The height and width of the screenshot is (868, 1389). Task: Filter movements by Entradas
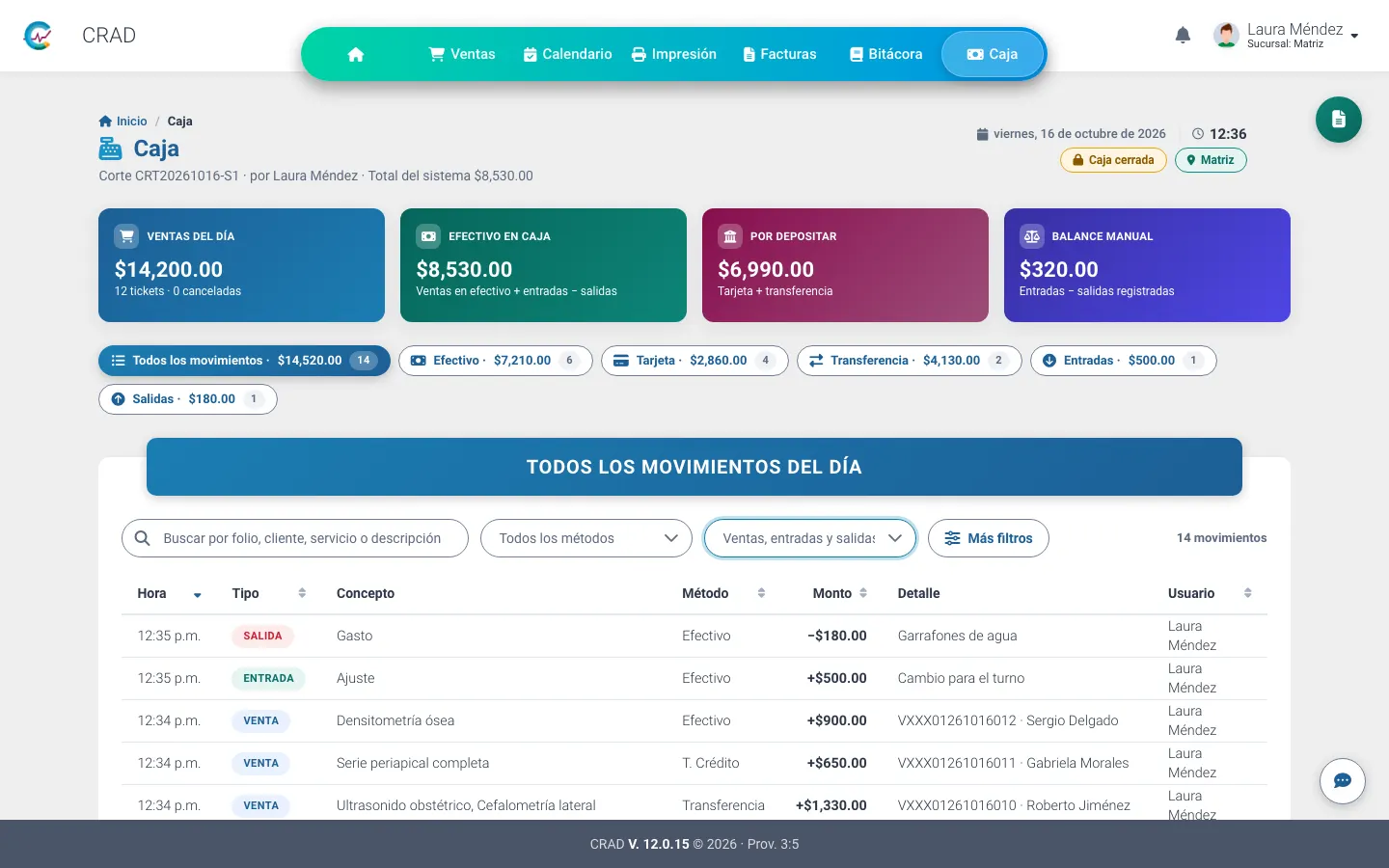coord(1124,361)
